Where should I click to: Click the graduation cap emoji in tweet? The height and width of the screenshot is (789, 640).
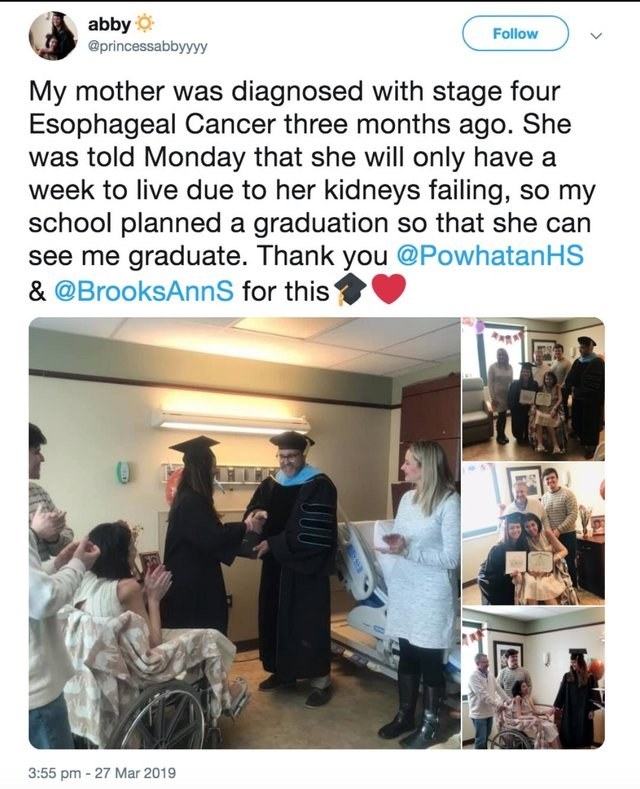pos(351,290)
